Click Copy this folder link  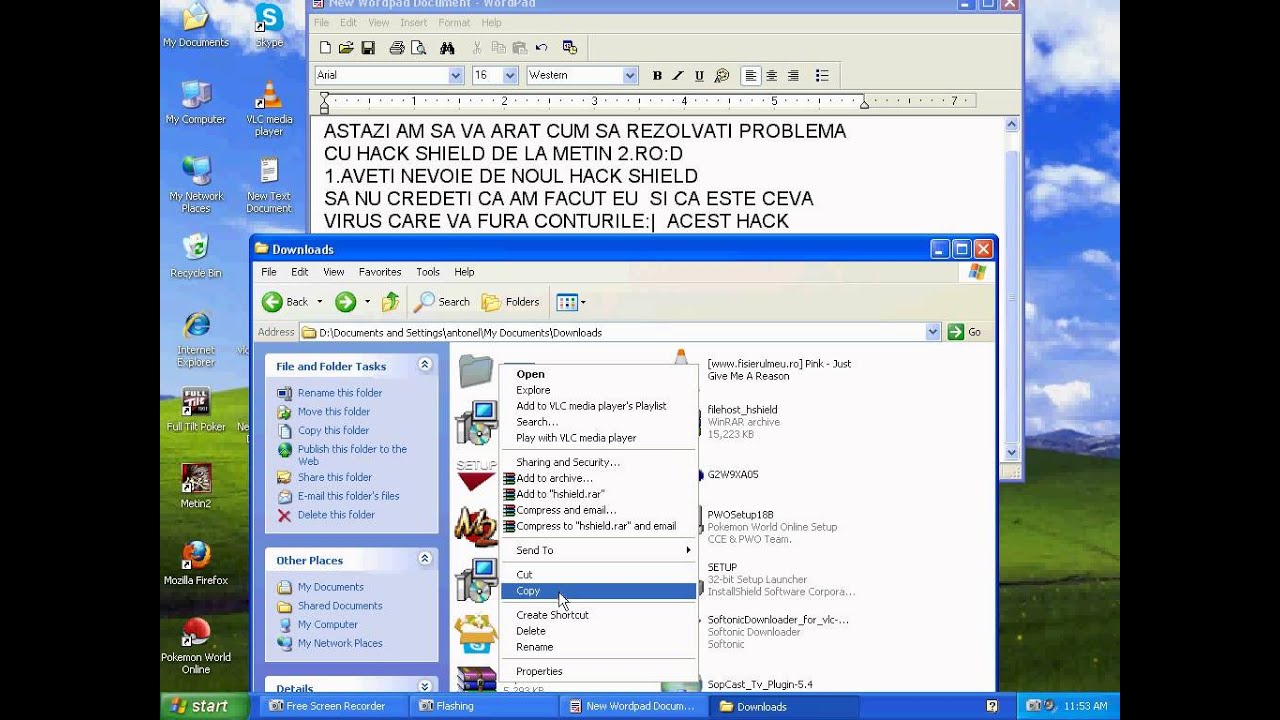(x=333, y=430)
